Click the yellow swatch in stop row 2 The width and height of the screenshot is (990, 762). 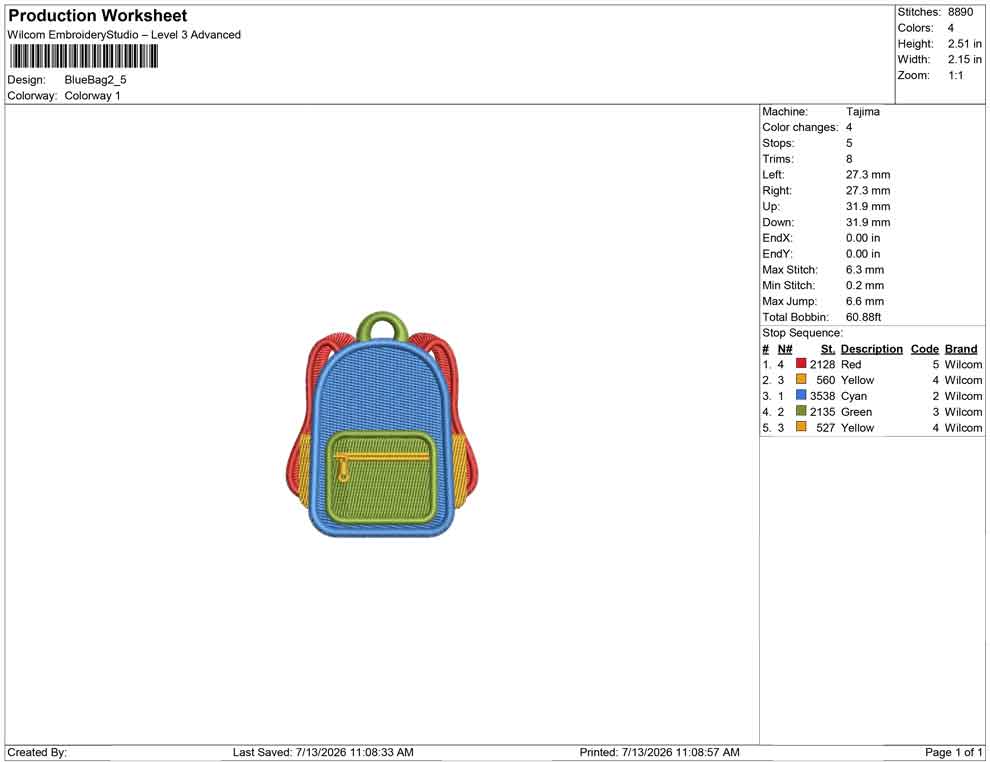tap(801, 379)
